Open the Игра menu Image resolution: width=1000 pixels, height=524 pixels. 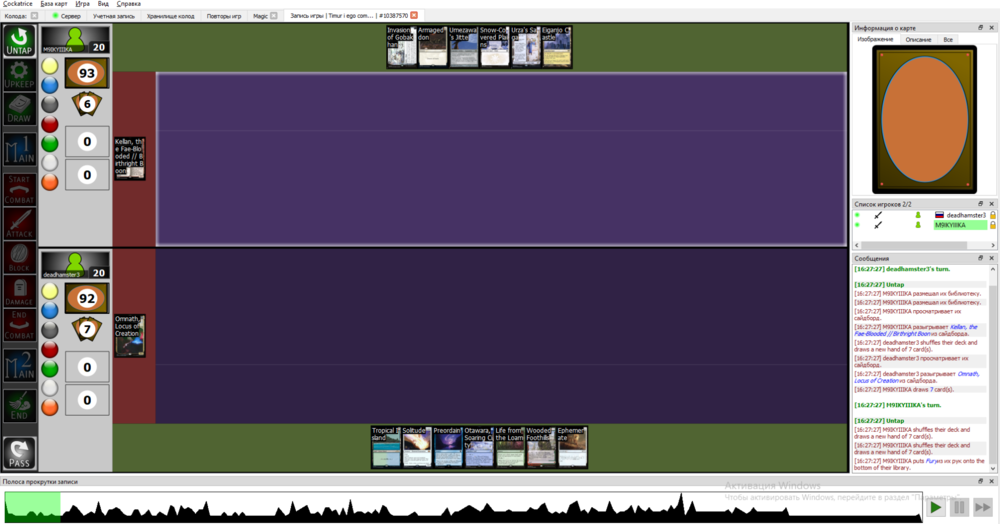[82, 4]
